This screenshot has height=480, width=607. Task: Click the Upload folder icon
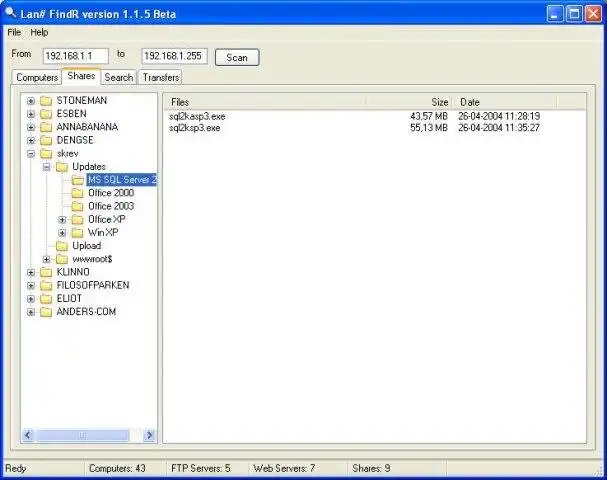pos(62,246)
